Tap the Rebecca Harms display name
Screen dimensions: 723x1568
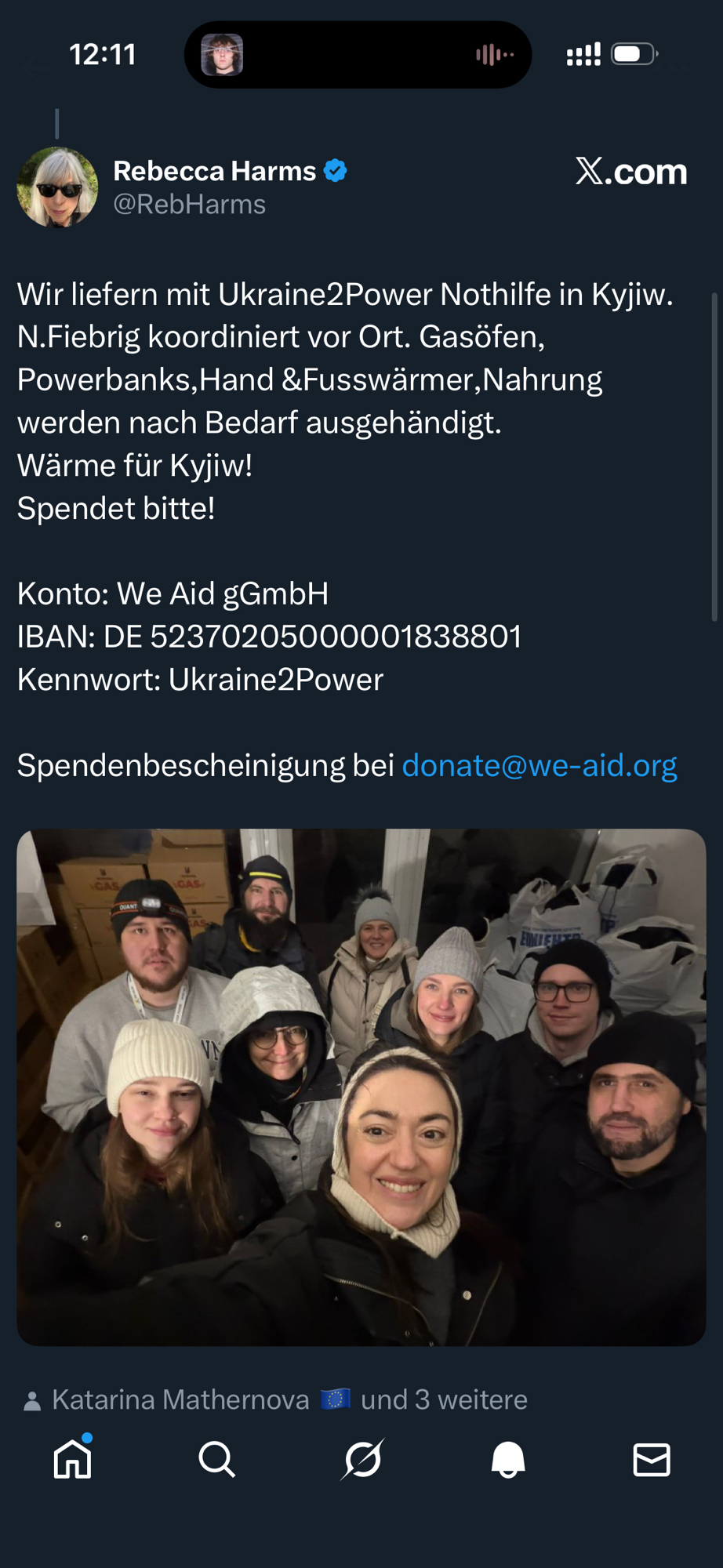[x=214, y=171]
